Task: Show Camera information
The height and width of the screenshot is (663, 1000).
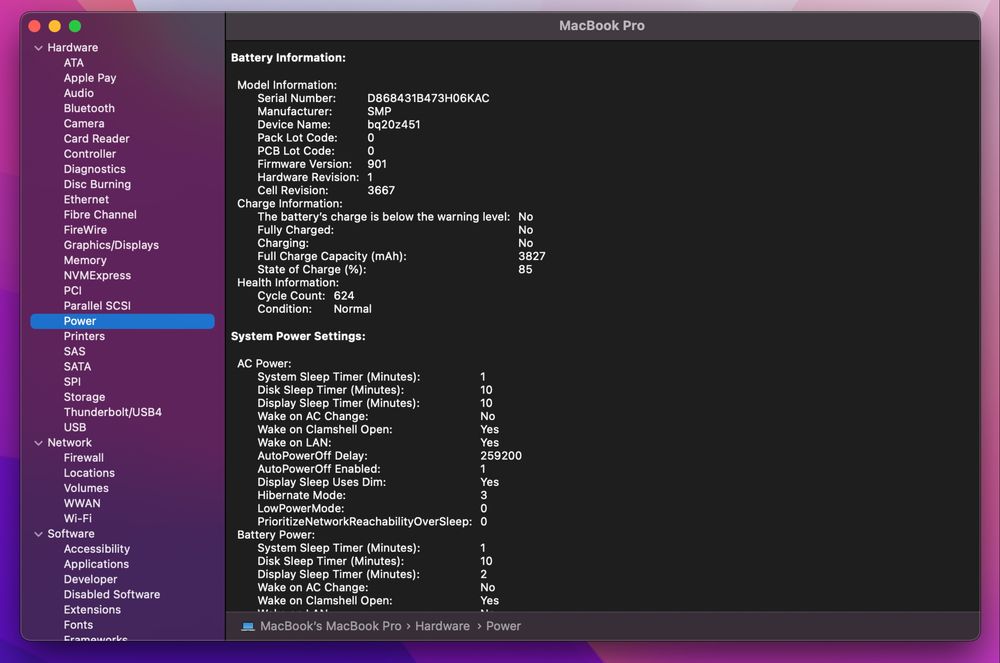Action: (x=84, y=124)
